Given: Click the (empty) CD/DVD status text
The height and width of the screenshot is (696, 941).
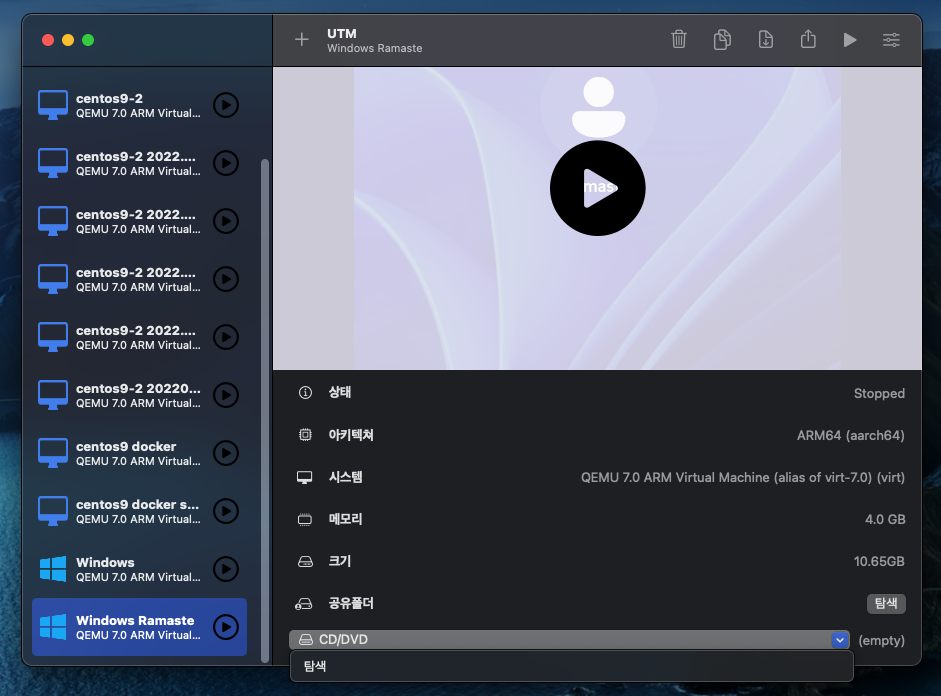Looking at the screenshot, I should point(882,640).
